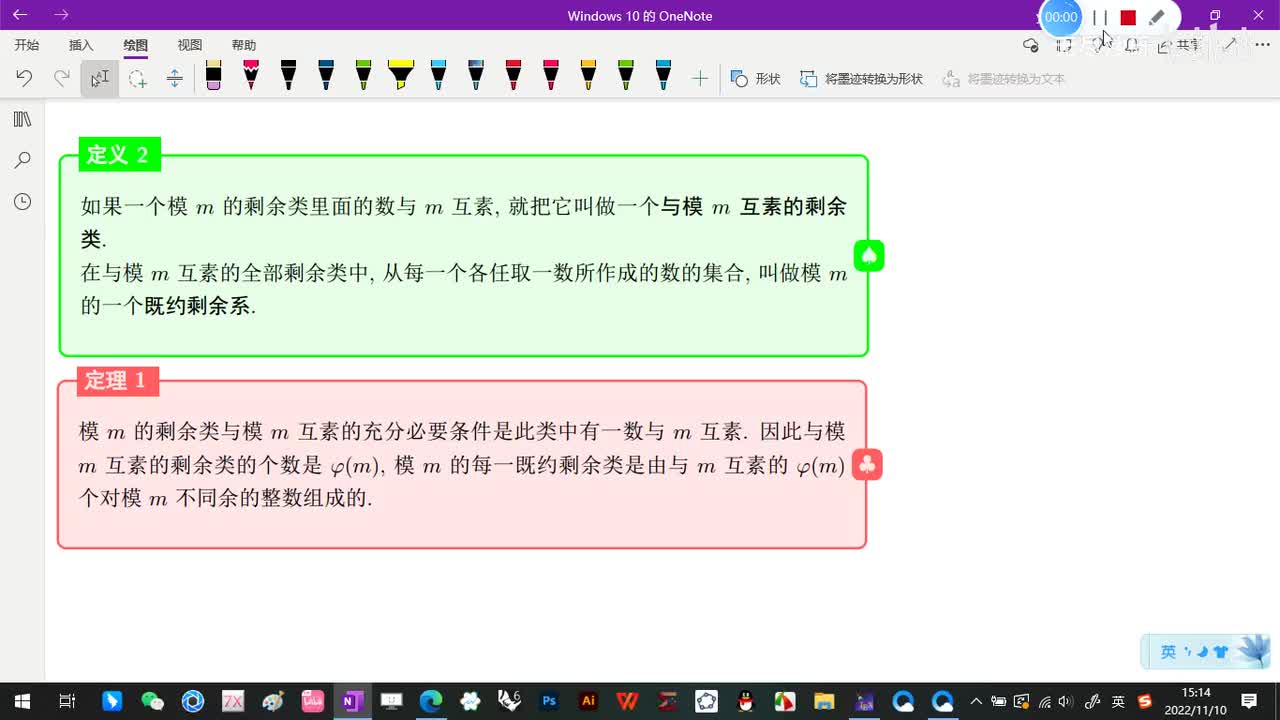The width and height of the screenshot is (1280, 720).
Task: Select the green pen left of the yellow highlighter
Action: (363, 75)
